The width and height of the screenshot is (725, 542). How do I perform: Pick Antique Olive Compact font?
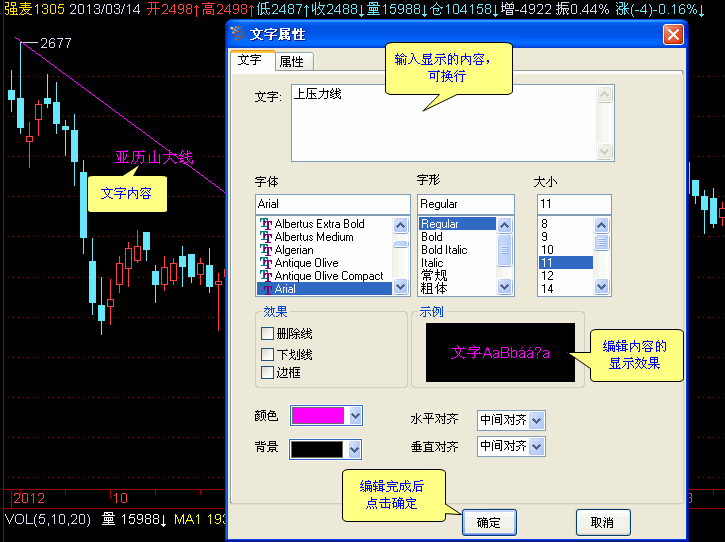(x=328, y=276)
